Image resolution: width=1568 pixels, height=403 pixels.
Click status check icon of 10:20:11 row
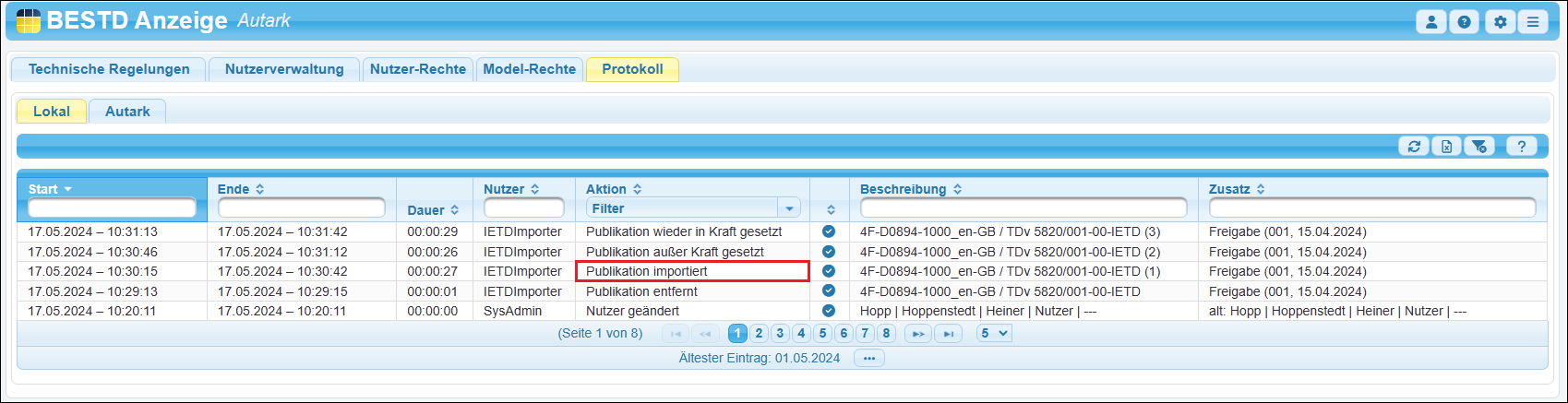[829, 311]
